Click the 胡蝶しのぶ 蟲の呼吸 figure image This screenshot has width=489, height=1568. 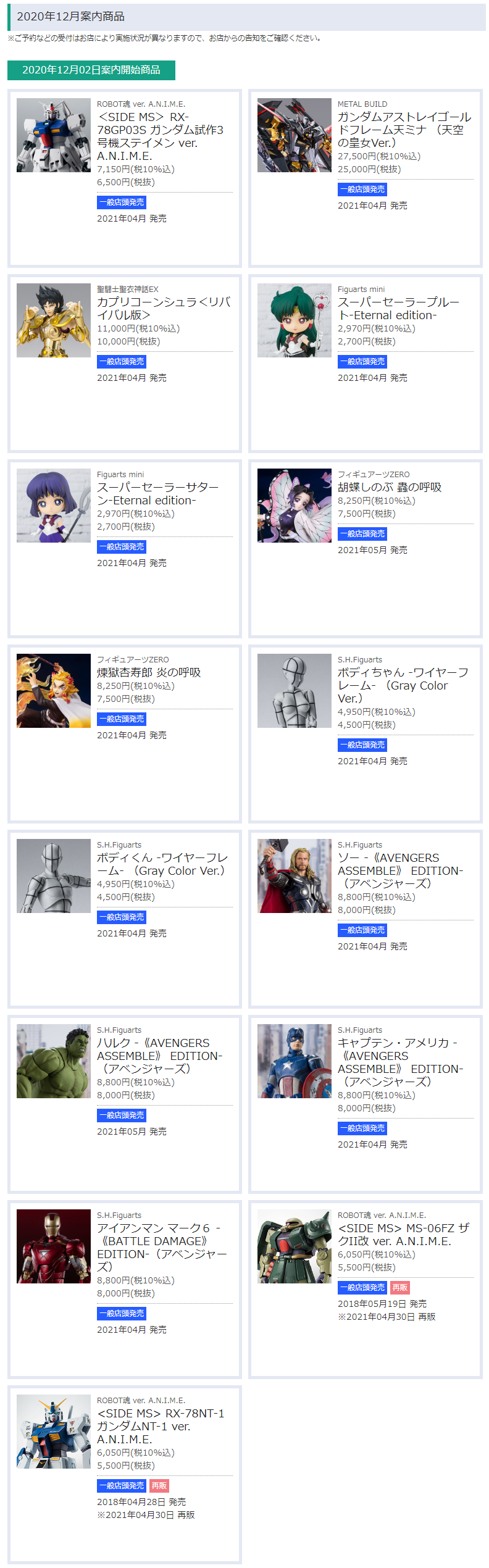click(x=295, y=506)
